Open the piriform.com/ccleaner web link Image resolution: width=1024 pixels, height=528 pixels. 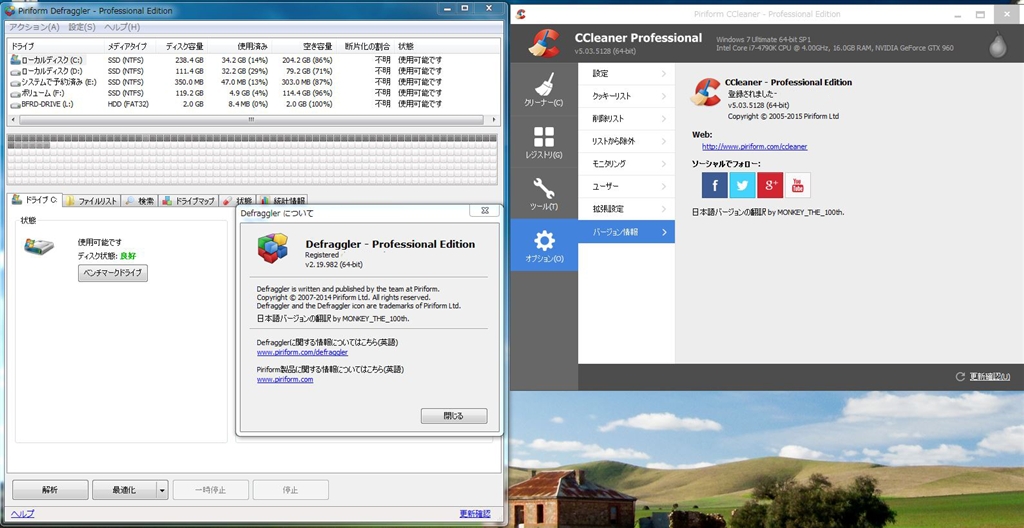point(754,147)
